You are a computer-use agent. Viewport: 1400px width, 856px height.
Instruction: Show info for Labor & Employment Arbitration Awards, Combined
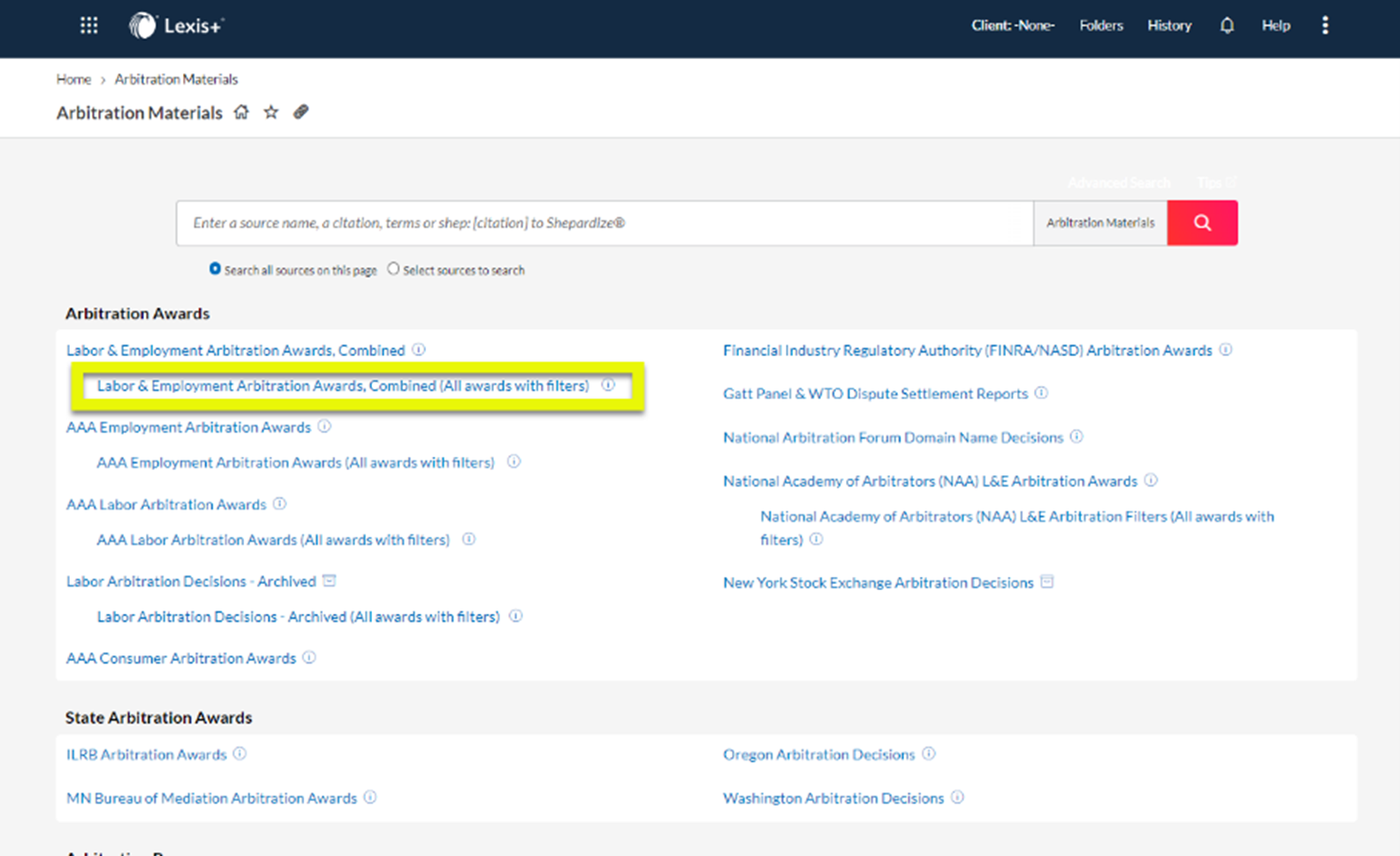point(419,350)
